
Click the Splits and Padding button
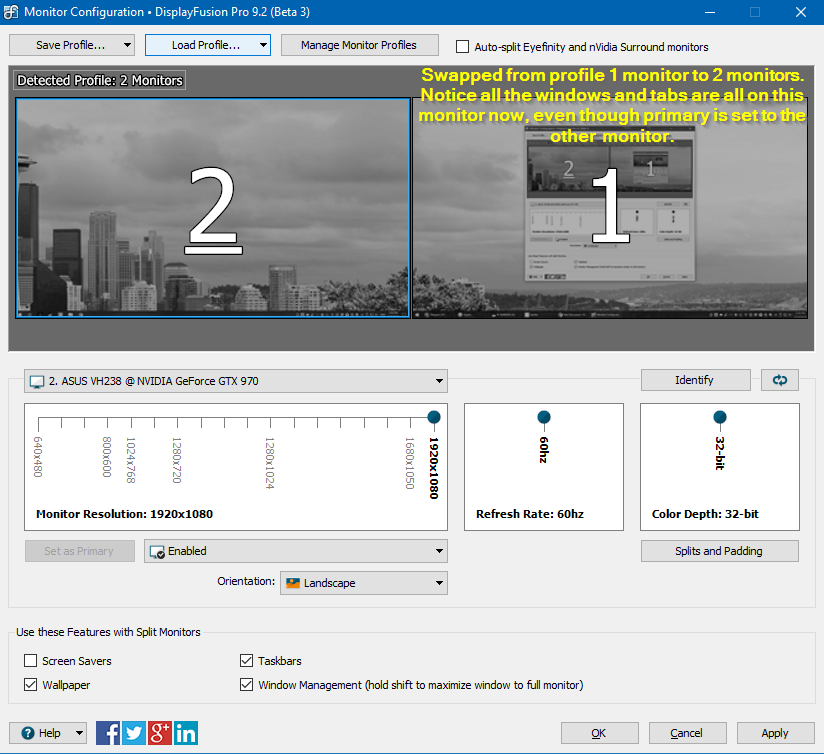[719, 551]
